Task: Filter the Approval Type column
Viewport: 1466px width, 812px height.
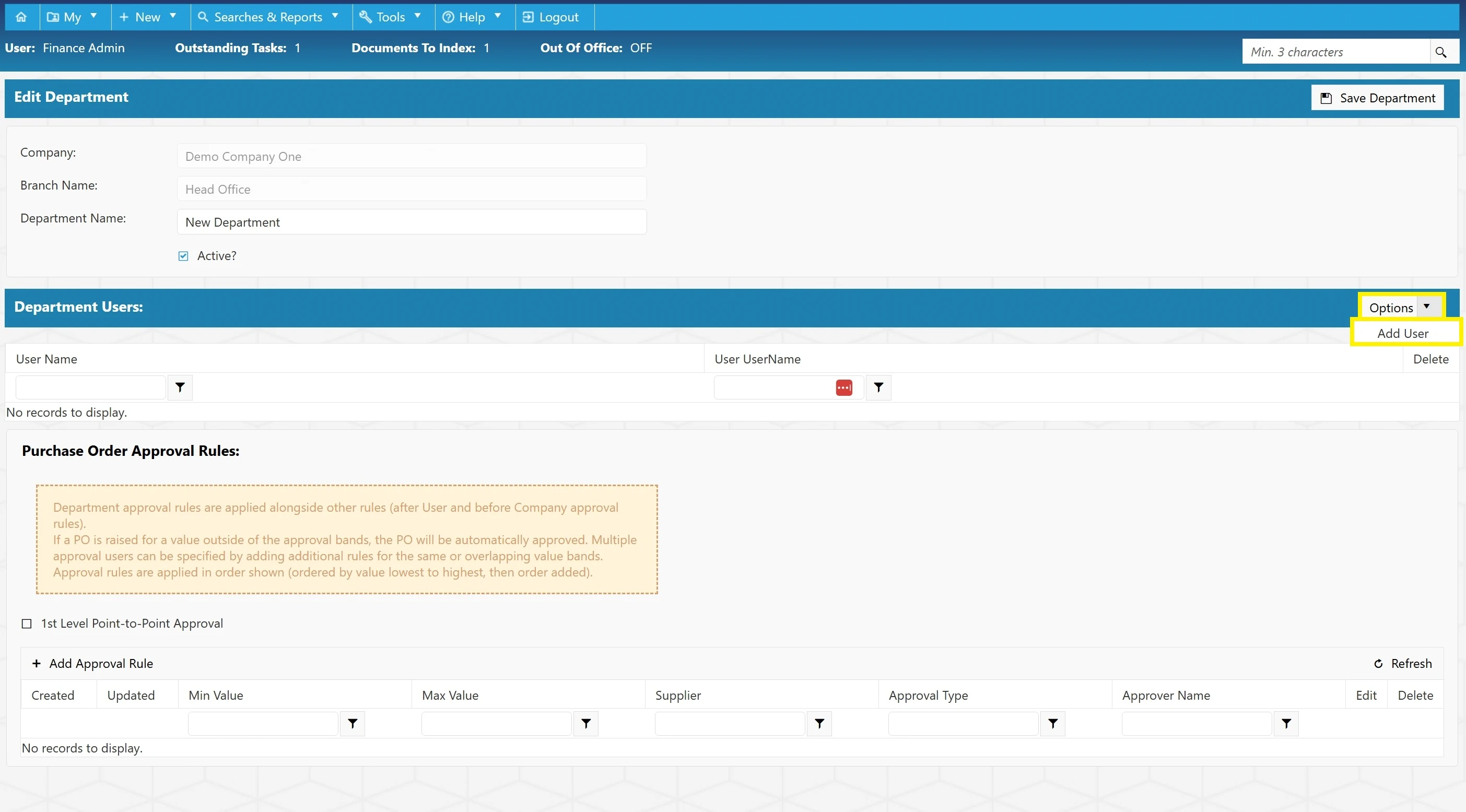Action: (x=1052, y=723)
